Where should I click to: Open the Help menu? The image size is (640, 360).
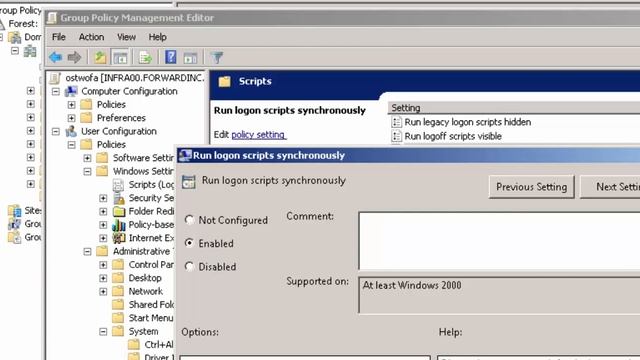(157, 37)
